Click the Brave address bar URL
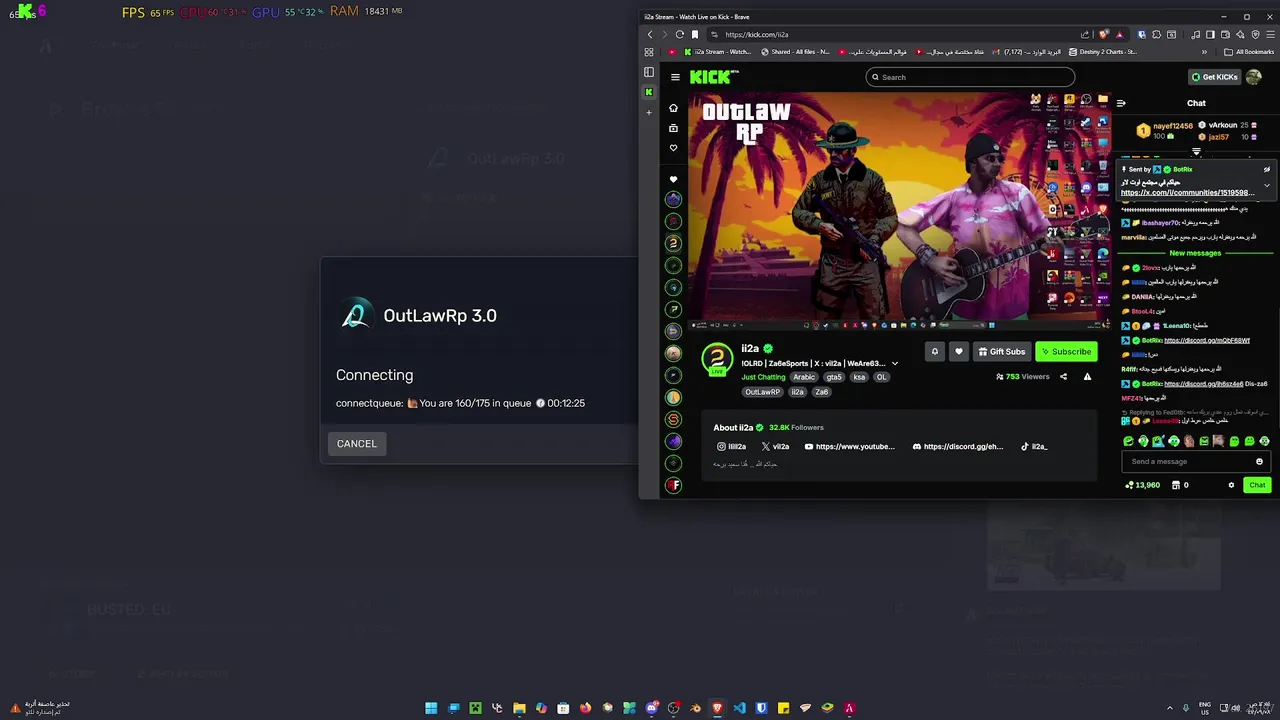Image resolution: width=1280 pixels, height=720 pixels. [x=757, y=34]
